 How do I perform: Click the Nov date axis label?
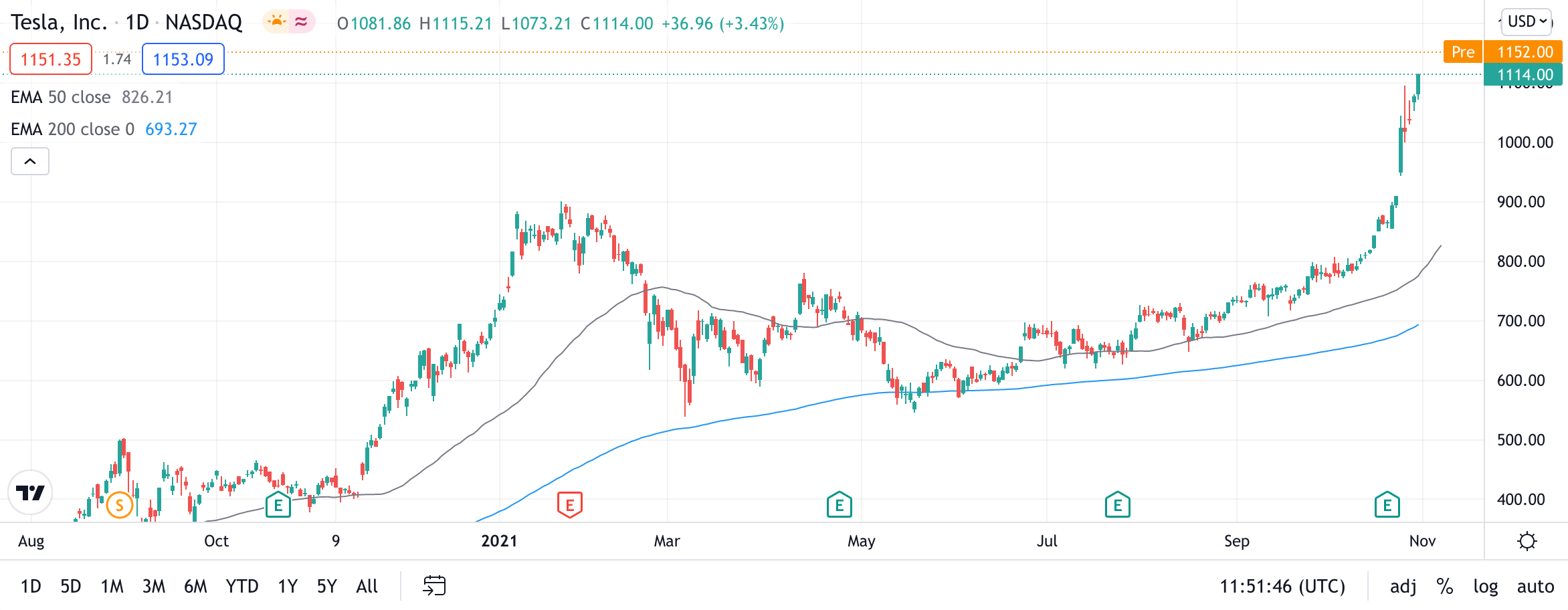pyautogui.click(x=1422, y=541)
